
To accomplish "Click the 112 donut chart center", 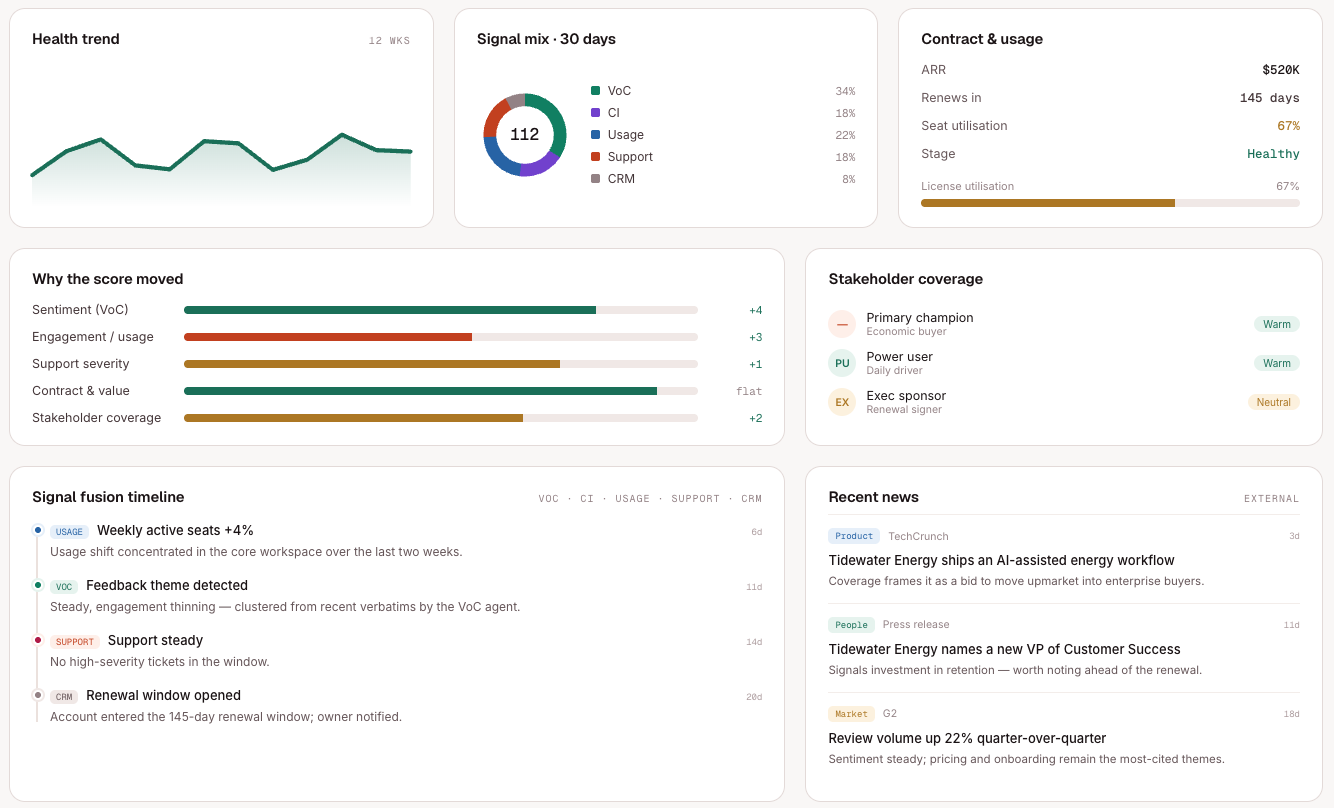I will coord(525,135).
